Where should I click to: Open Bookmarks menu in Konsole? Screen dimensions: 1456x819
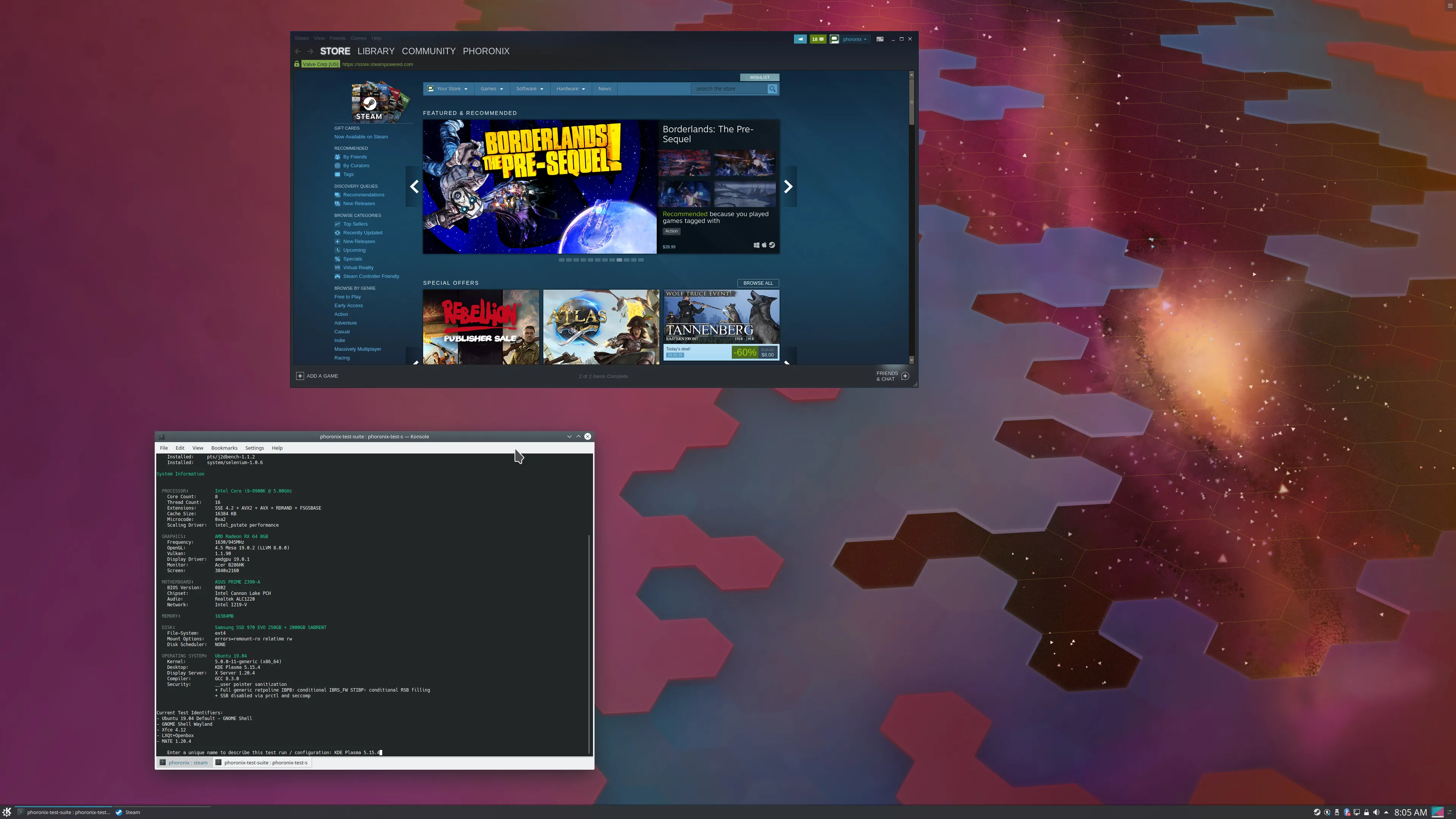224,448
